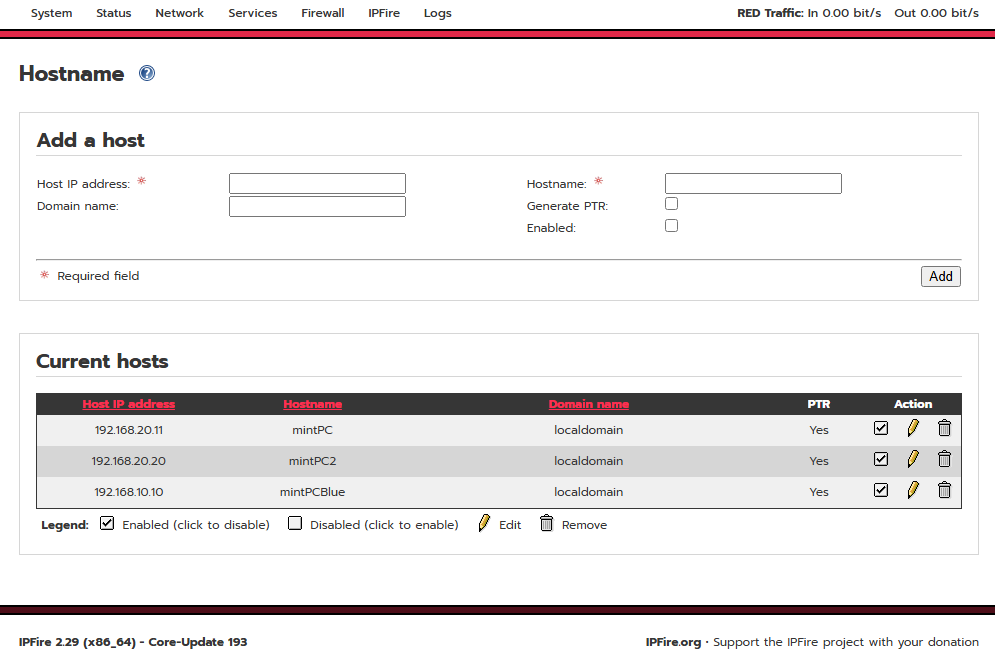
Task: Remove the mintPC host entry
Action: coord(944,428)
